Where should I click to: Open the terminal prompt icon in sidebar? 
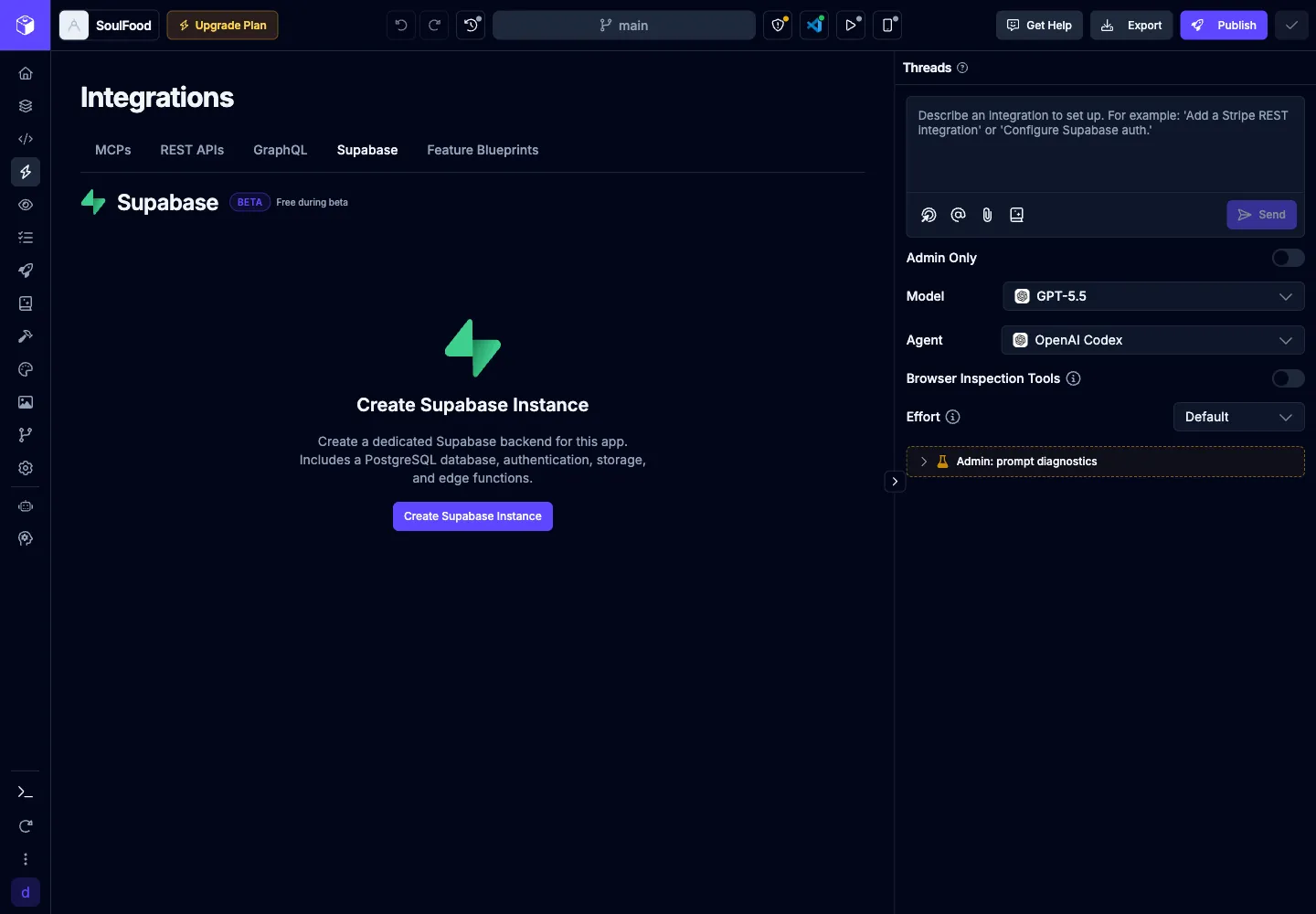tap(26, 792)
